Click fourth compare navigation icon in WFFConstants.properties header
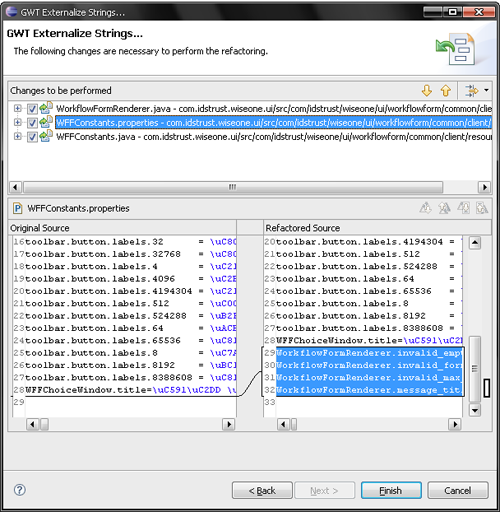The image size is (500, 512). pos(482,208)
